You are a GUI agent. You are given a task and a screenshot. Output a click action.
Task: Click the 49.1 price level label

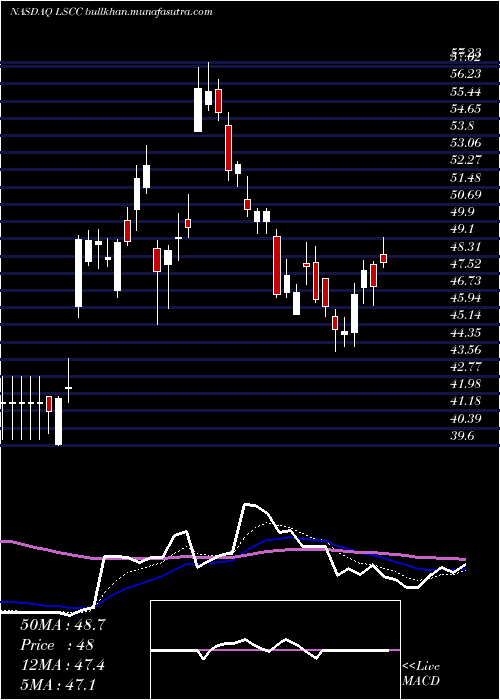coord(462,229)
